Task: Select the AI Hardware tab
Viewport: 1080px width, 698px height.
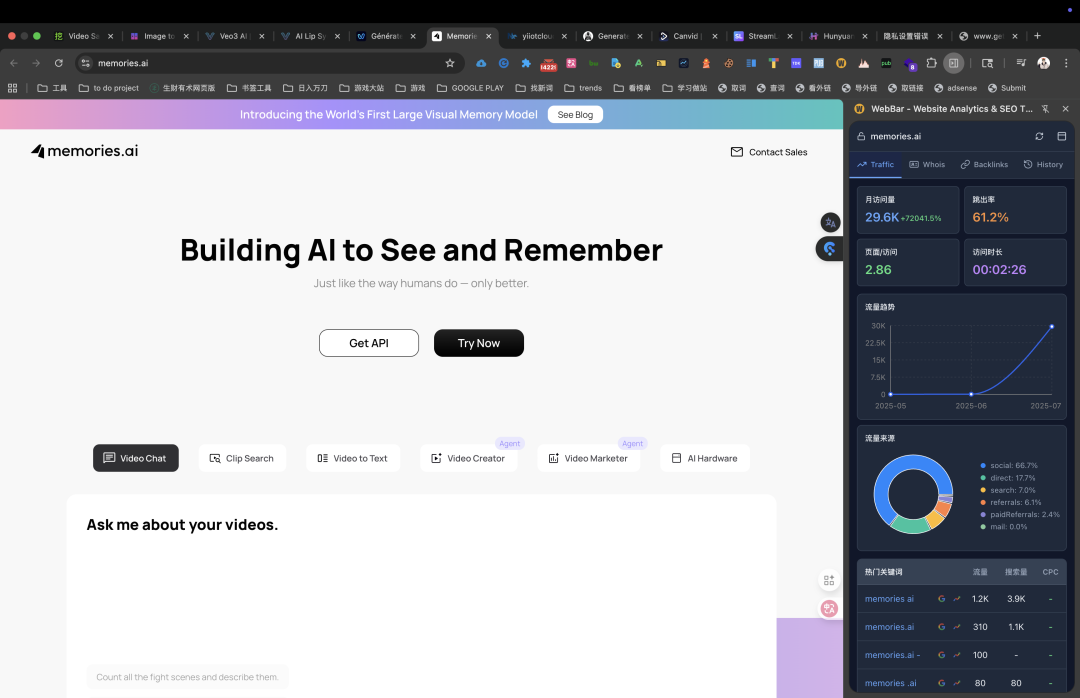Action: (x=705, y=458)
